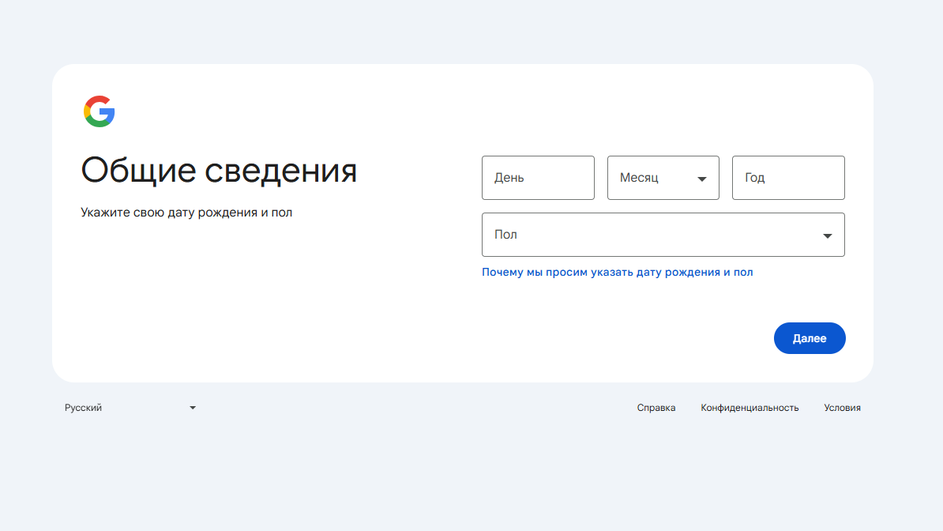Click the Общие сведения heading
Screen dimensions: 943x531
click(x=219, y=171)
